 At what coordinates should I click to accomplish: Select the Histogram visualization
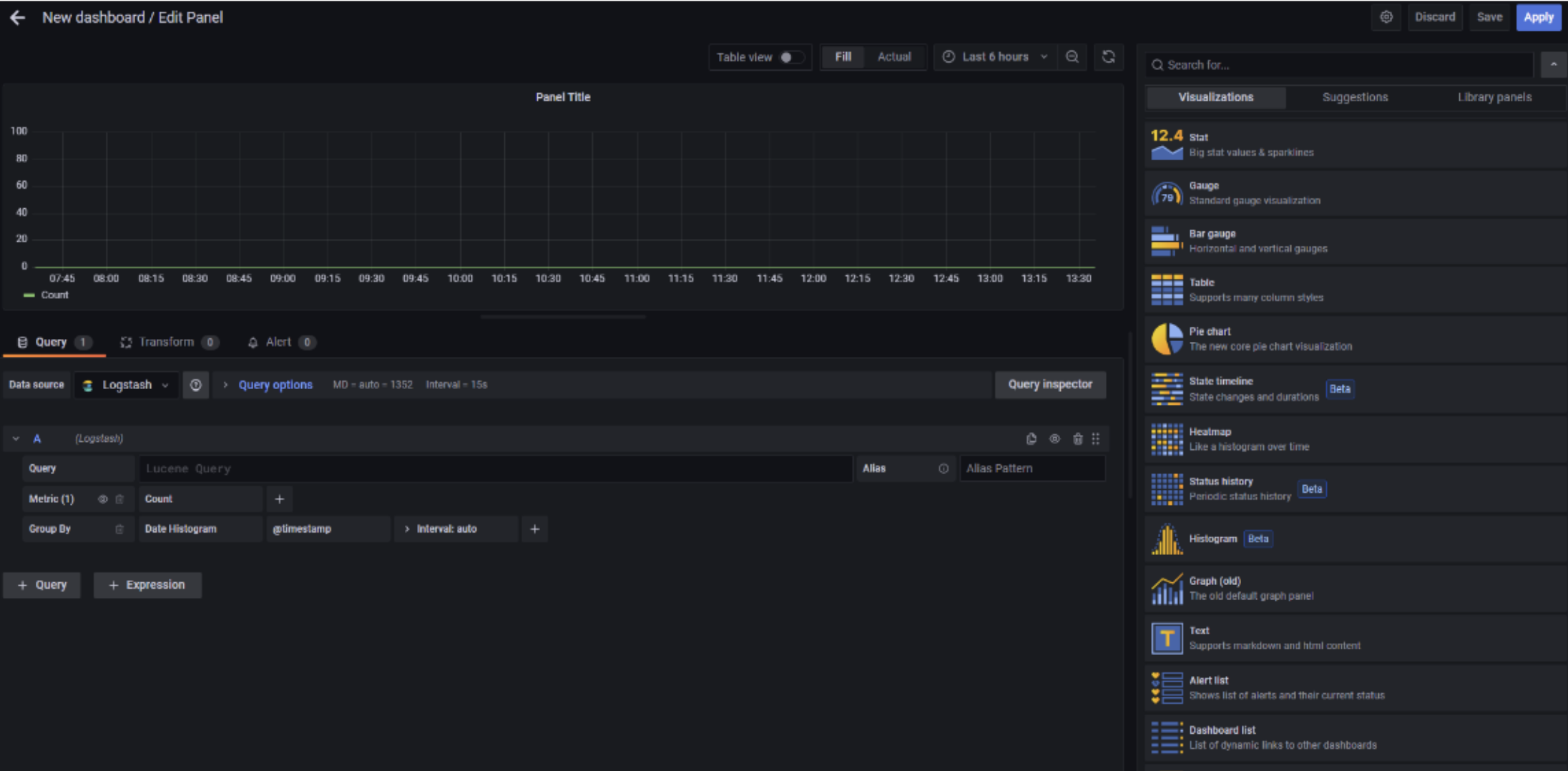(1355, 539)
